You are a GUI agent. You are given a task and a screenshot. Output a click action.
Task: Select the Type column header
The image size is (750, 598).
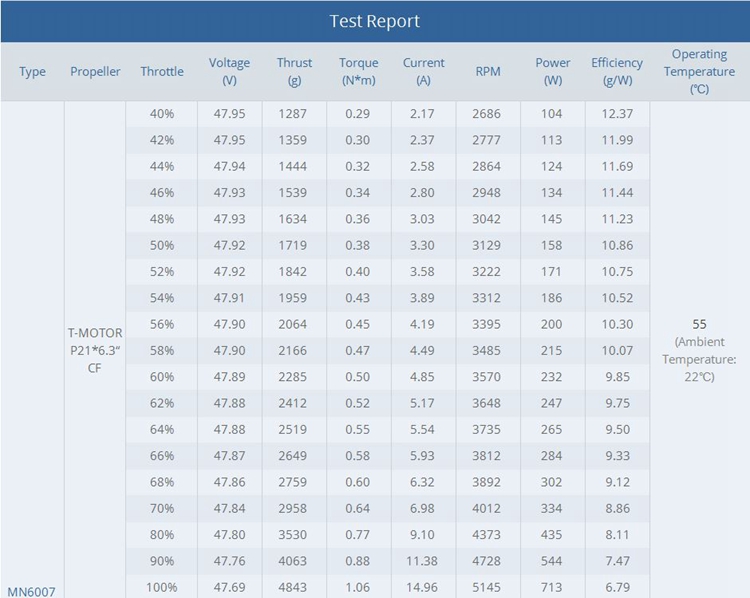click(32, 72)
